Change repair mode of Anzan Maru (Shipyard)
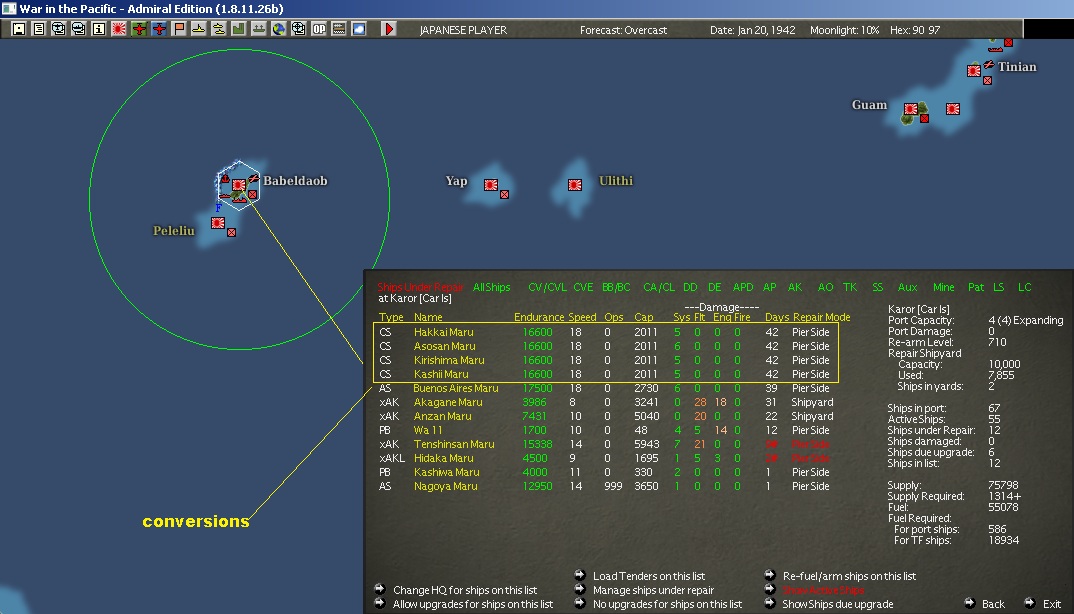1074x614 pixels. point(812,417)
